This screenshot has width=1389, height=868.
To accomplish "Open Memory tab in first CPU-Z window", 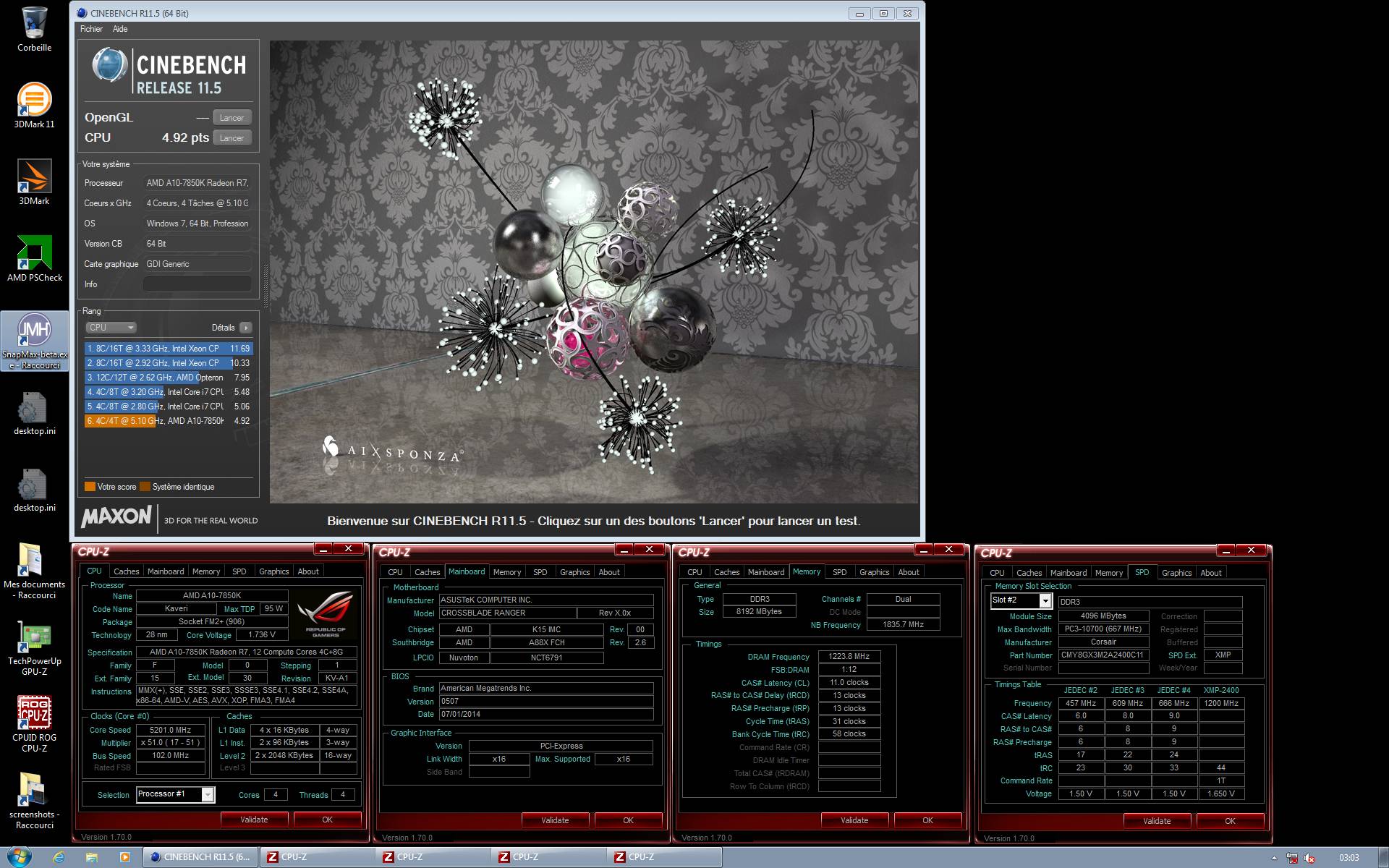I will [206, 571].
